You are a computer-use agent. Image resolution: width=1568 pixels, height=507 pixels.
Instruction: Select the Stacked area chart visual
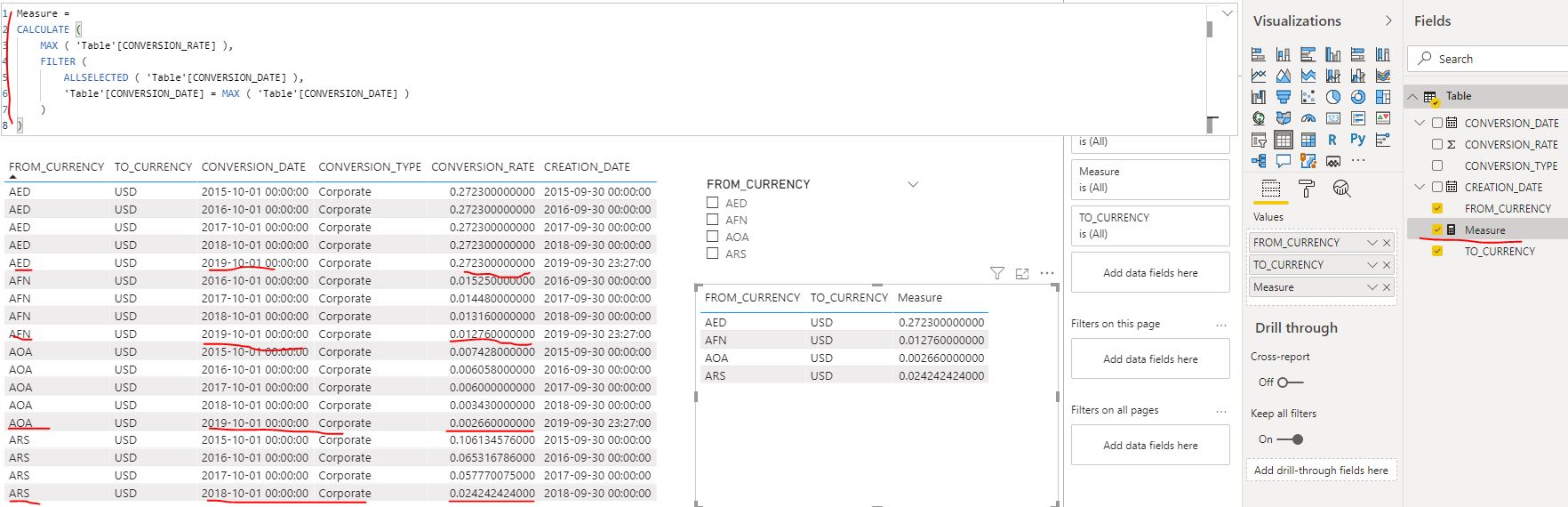point(1308,76)
